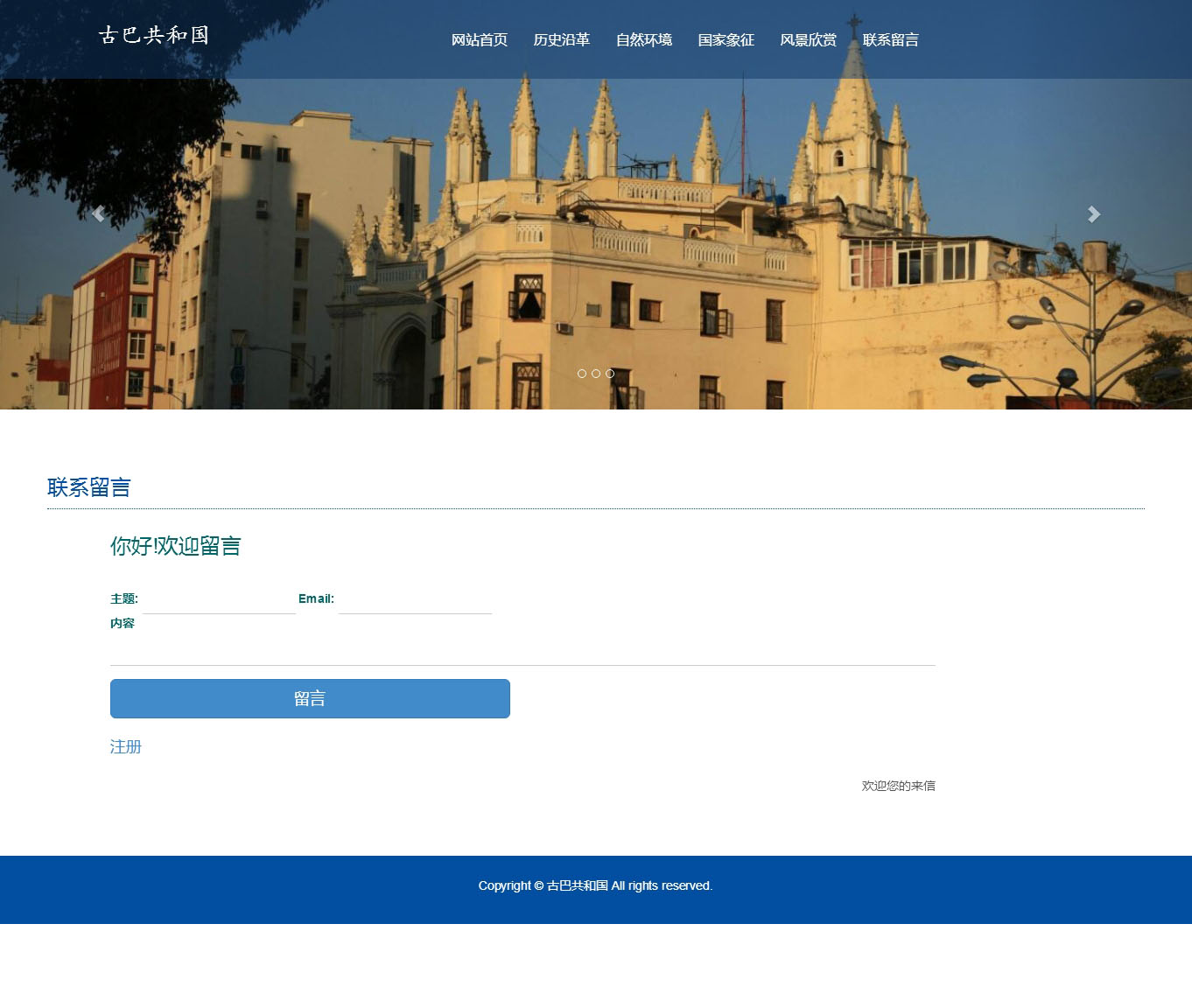Submit the message with 留言 button

click(x=310, y=698)
